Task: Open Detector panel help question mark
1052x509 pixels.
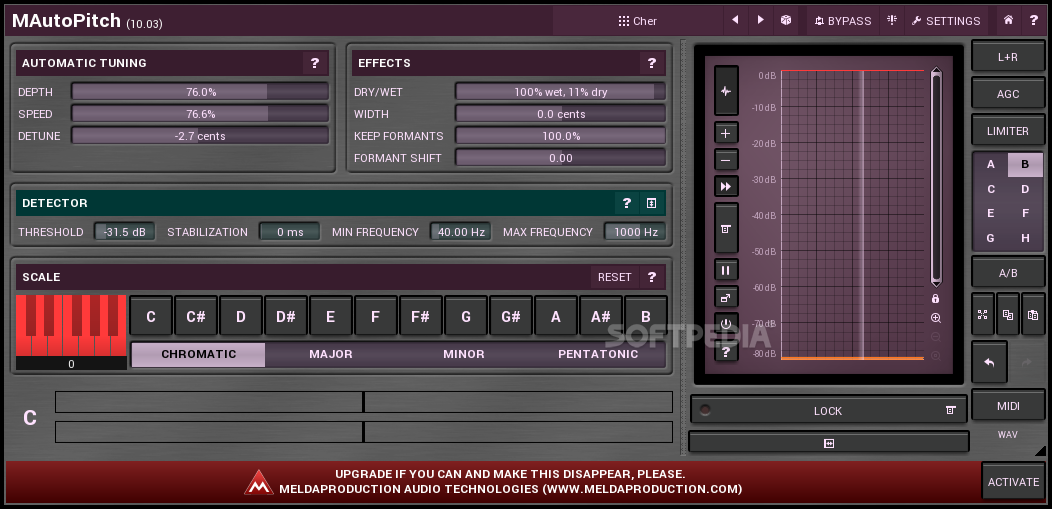Action: 627,203
